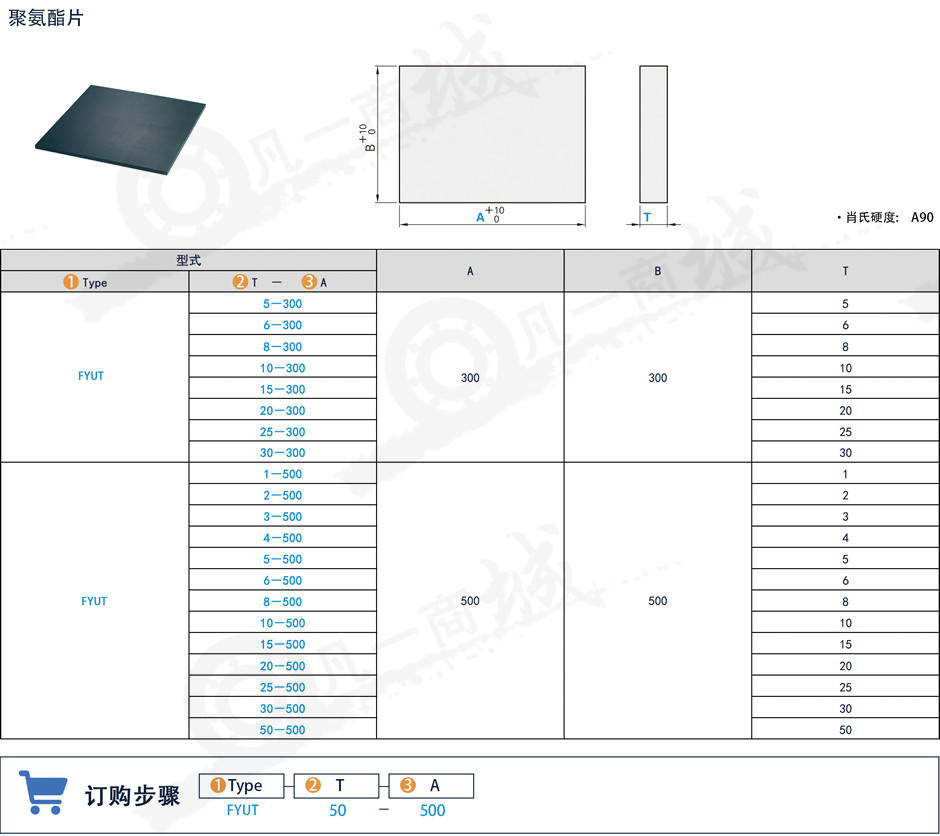The height and width of the screenshot is (836, 940).
Task: Select model 3—500
Action: pos(282,516)
